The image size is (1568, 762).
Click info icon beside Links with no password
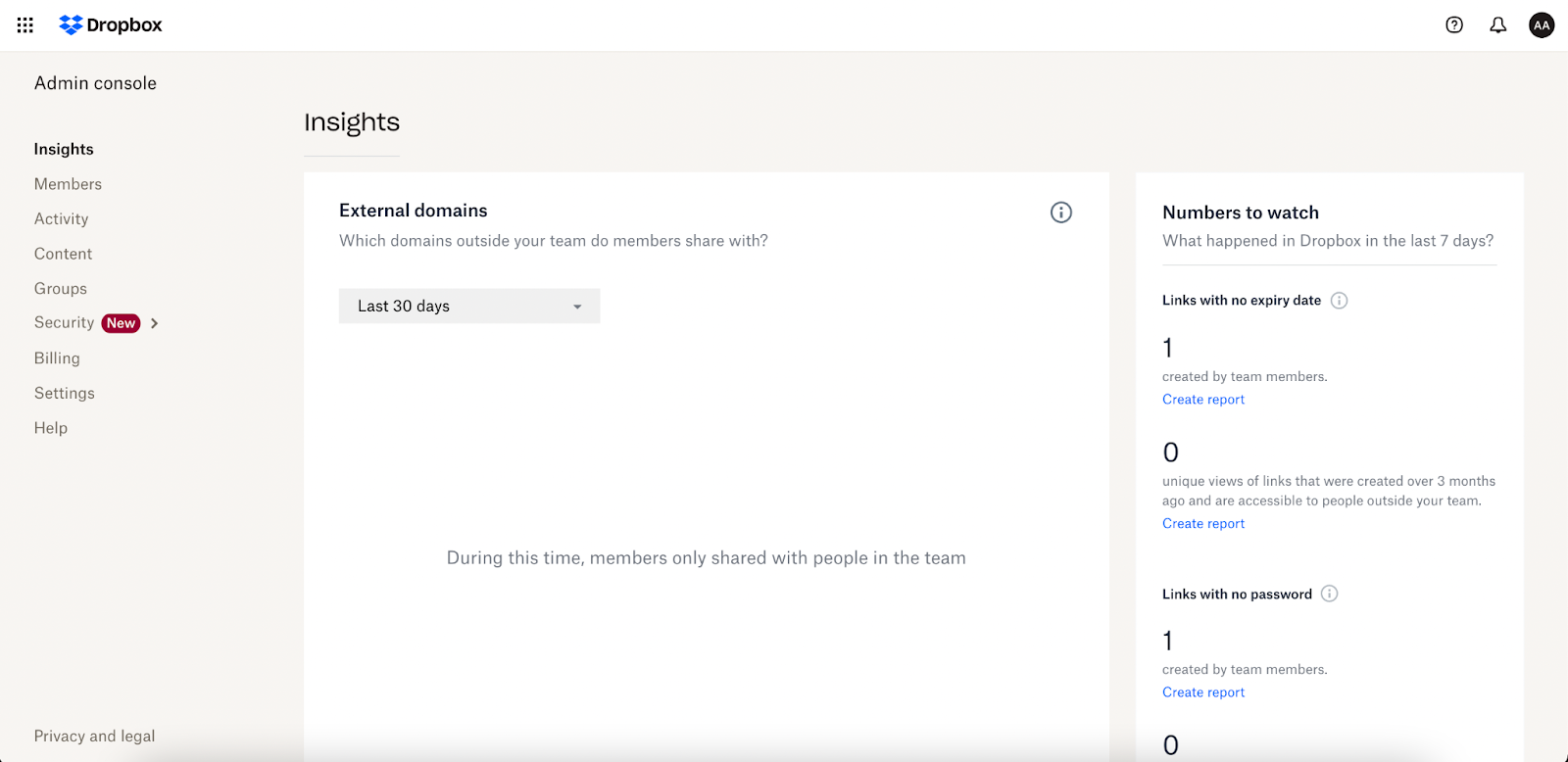(x=1330, y=594)
